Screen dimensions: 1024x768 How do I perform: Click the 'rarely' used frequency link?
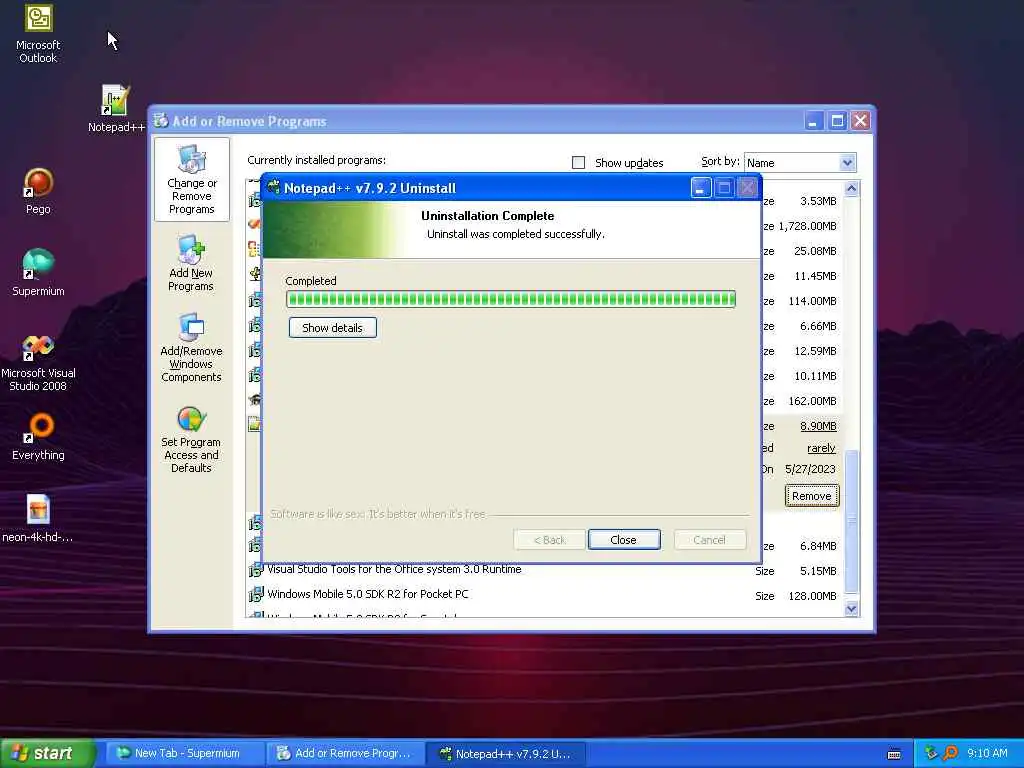click(821, 448)
